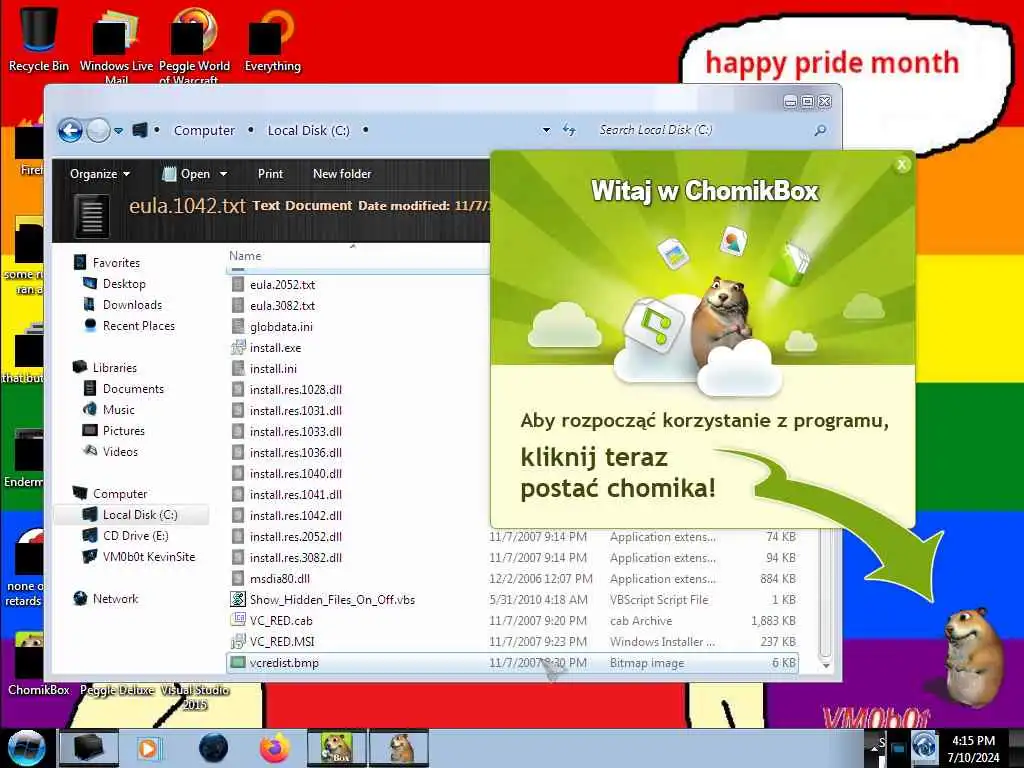The height and width of the screenshot is (768, 1024).
Task: Open the Videos library
Action: coord(120,451)
